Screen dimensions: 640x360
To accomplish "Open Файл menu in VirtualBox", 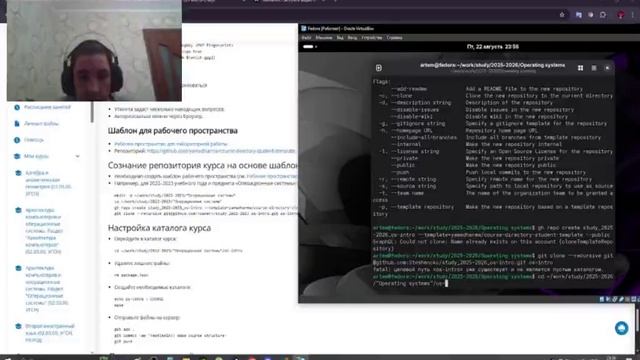I will click(307, 38).
